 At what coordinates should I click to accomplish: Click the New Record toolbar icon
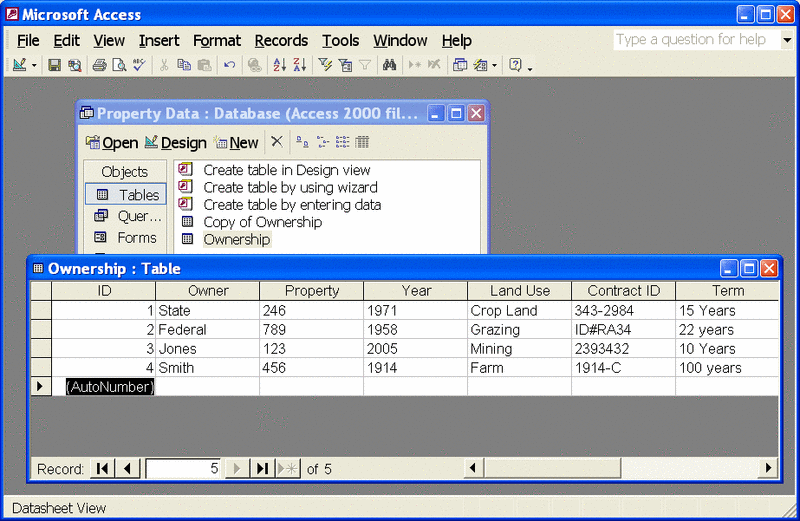click(414, 65)
